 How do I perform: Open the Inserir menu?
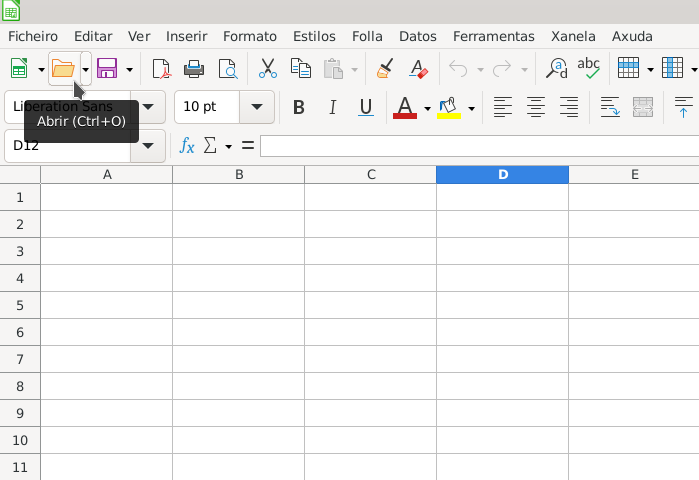(187, 36)
